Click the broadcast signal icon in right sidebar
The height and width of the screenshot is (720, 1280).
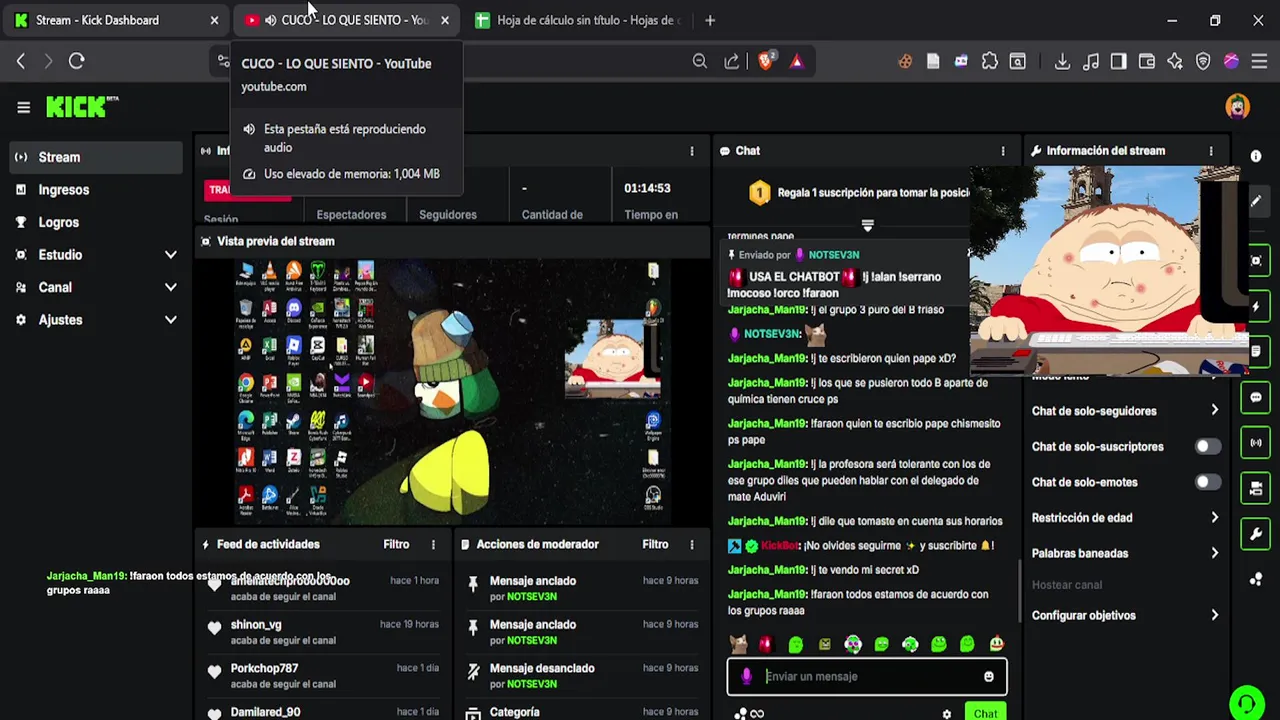click(1256, 443)
